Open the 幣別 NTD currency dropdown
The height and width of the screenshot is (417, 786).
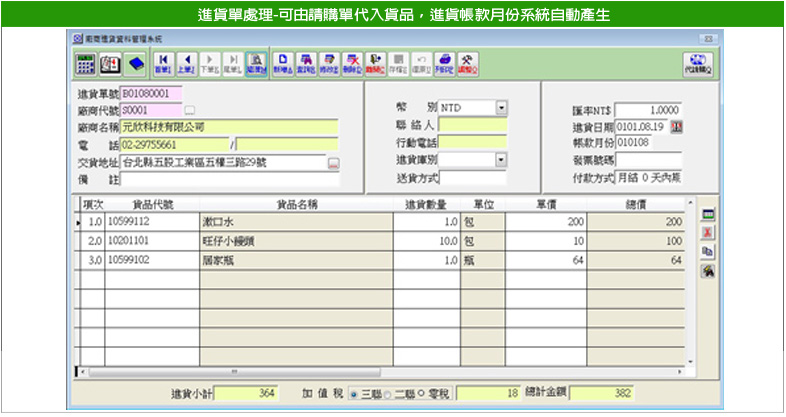tap(501, 108)
